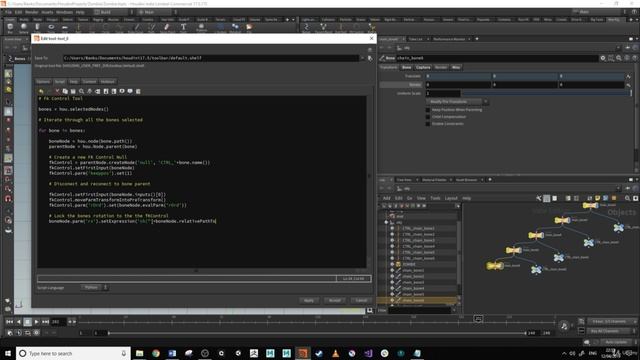Image resolution: width=640 pixels, height=360 pixels.
Task: Click the grid list mode icon in the network toolbar
Action: pyautogui.click(x=547, y=198)
